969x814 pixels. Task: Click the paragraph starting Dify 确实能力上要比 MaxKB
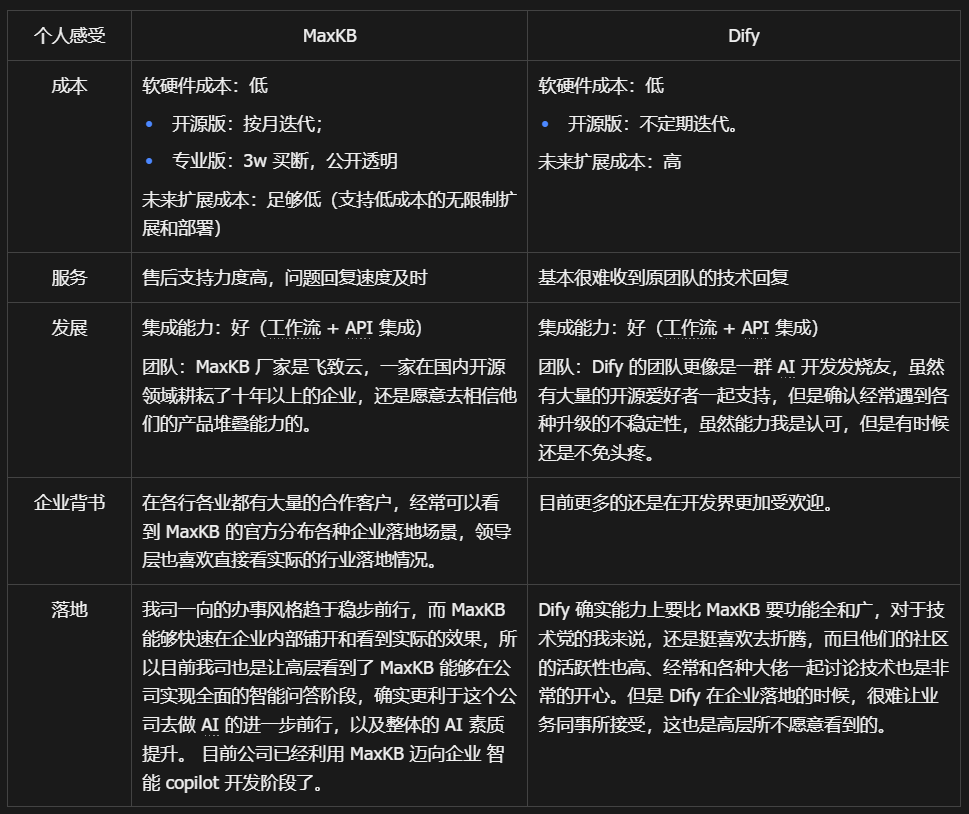pyautogui.click(x=743, y=668)
